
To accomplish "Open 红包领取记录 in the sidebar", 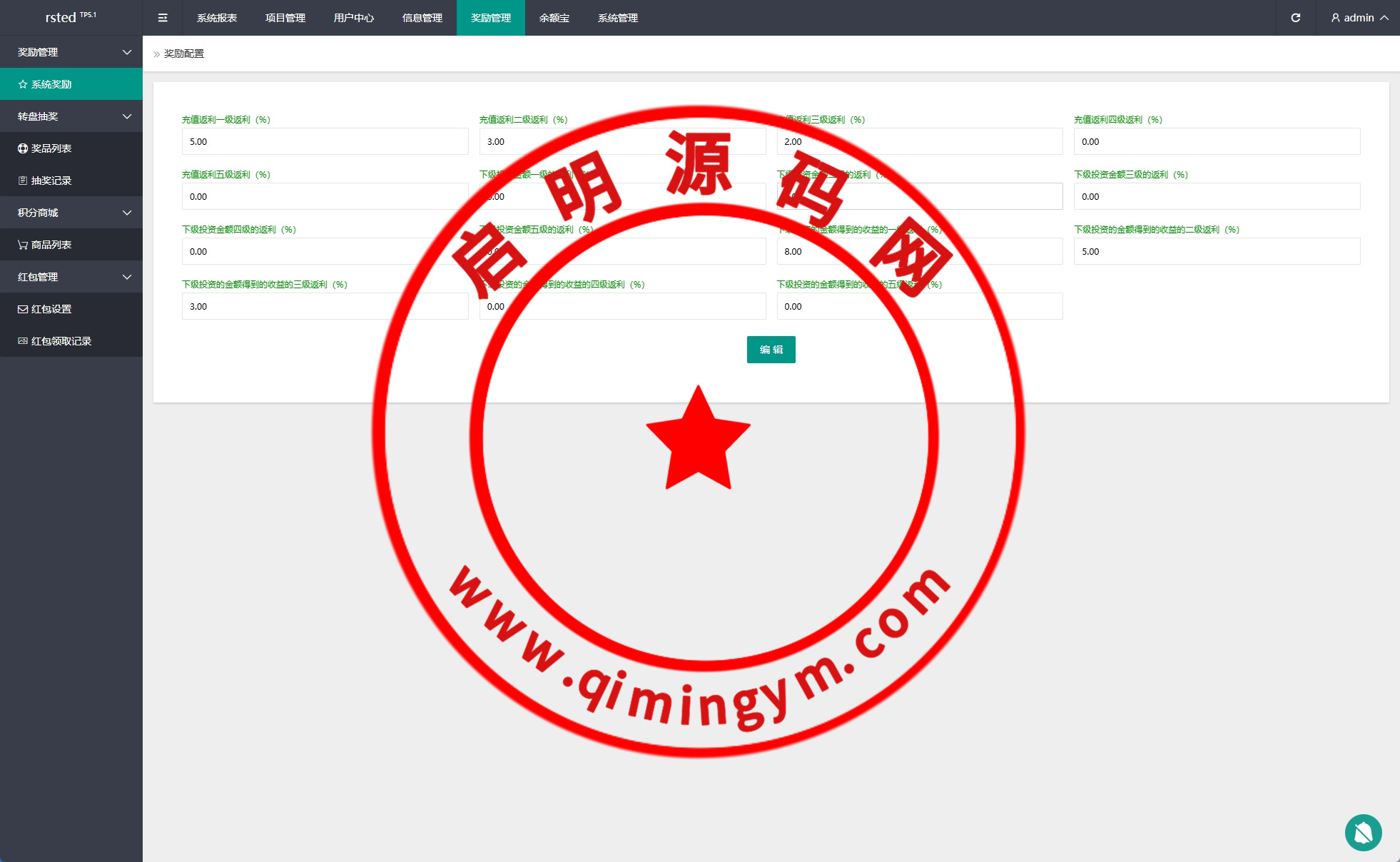I will tap(61, 341).
